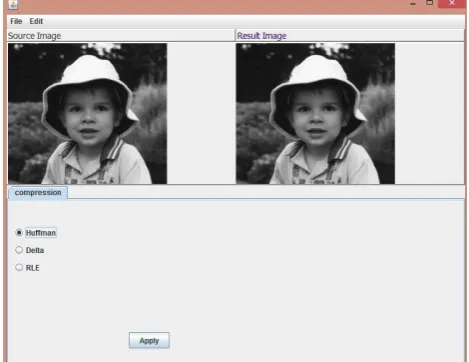Open the File menu
The height and width of the screenshot is (362, 469).
(16, 21)
